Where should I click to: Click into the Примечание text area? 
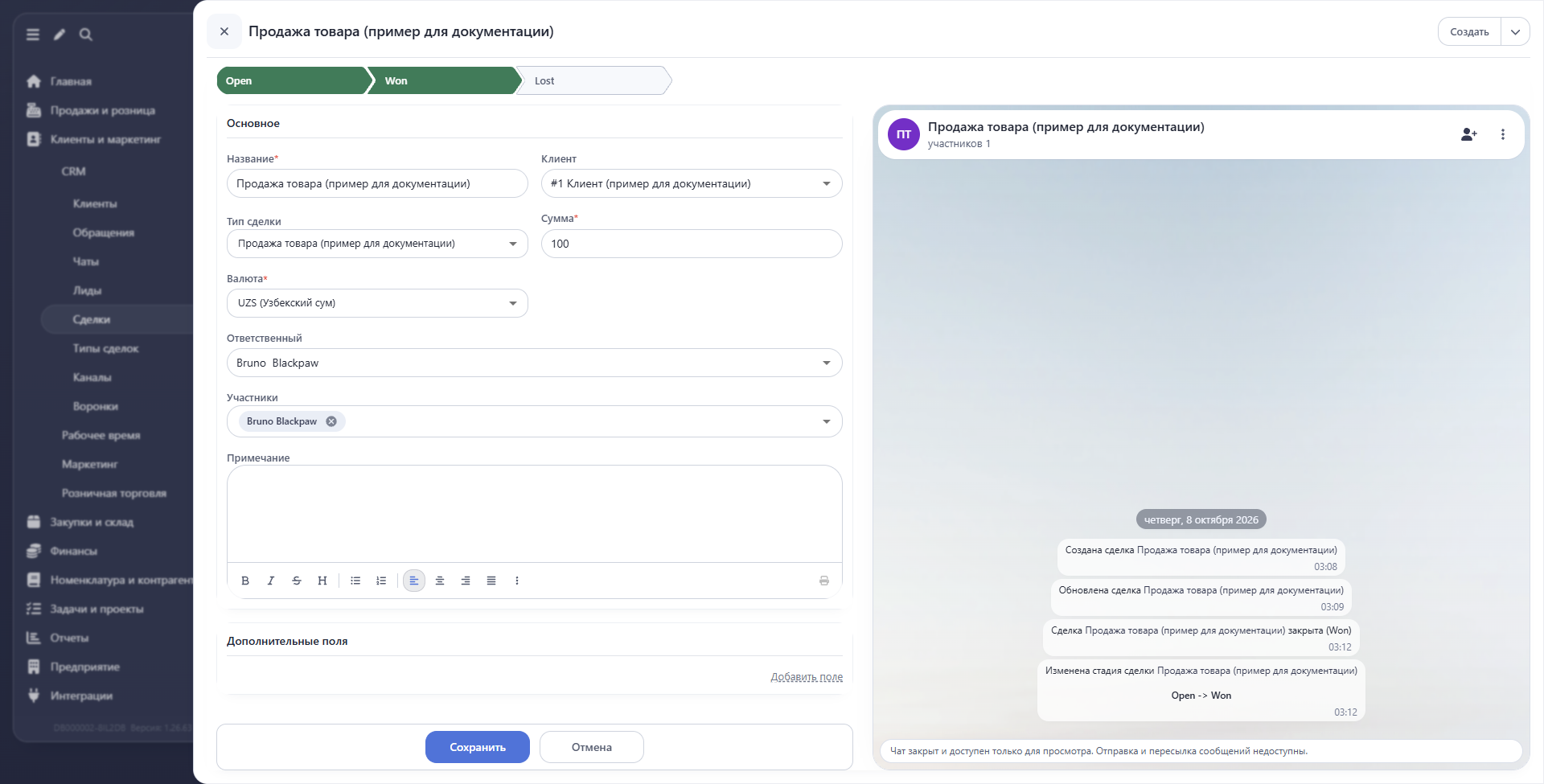[535, 514]
